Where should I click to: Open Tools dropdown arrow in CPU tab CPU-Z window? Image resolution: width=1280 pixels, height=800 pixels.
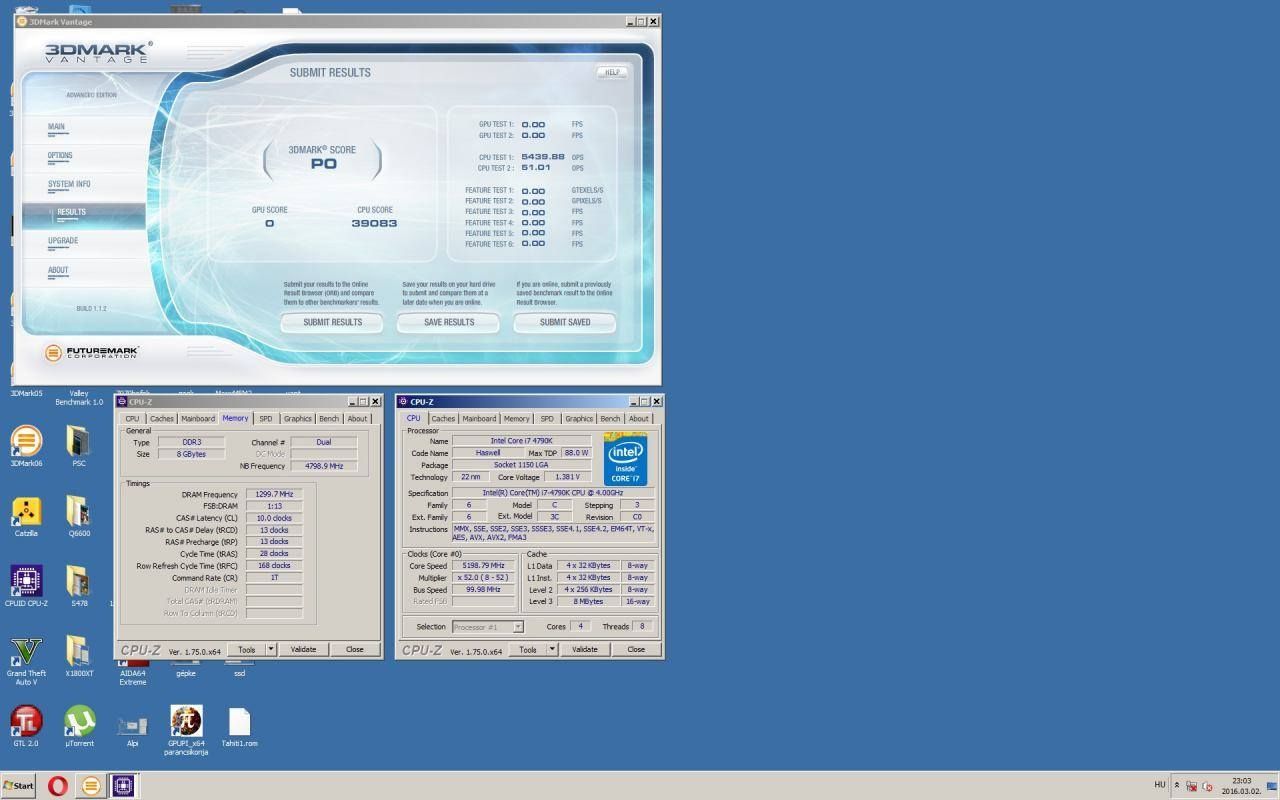click(551, 649)
